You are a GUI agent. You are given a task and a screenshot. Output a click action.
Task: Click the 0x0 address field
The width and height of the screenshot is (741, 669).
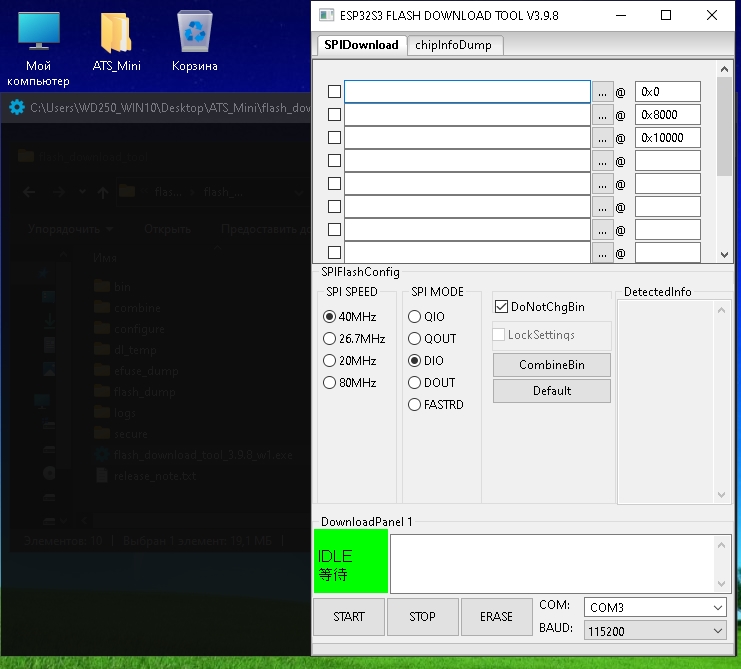click(667, 92)
